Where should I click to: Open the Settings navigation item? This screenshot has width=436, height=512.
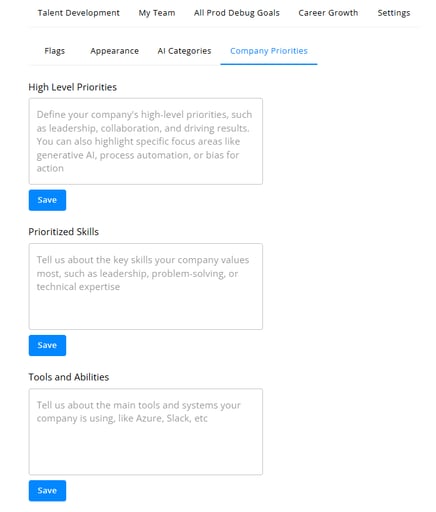tap(394, 13)
